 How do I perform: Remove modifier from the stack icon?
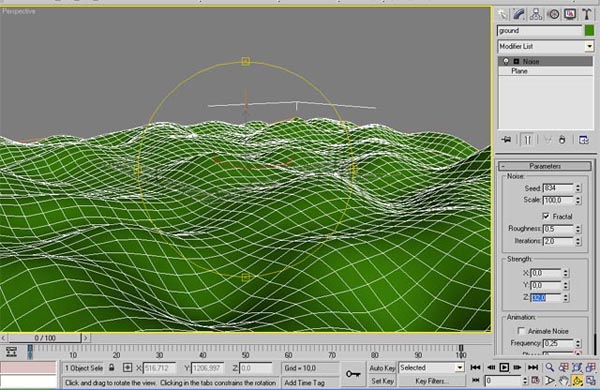pos(562,140)
